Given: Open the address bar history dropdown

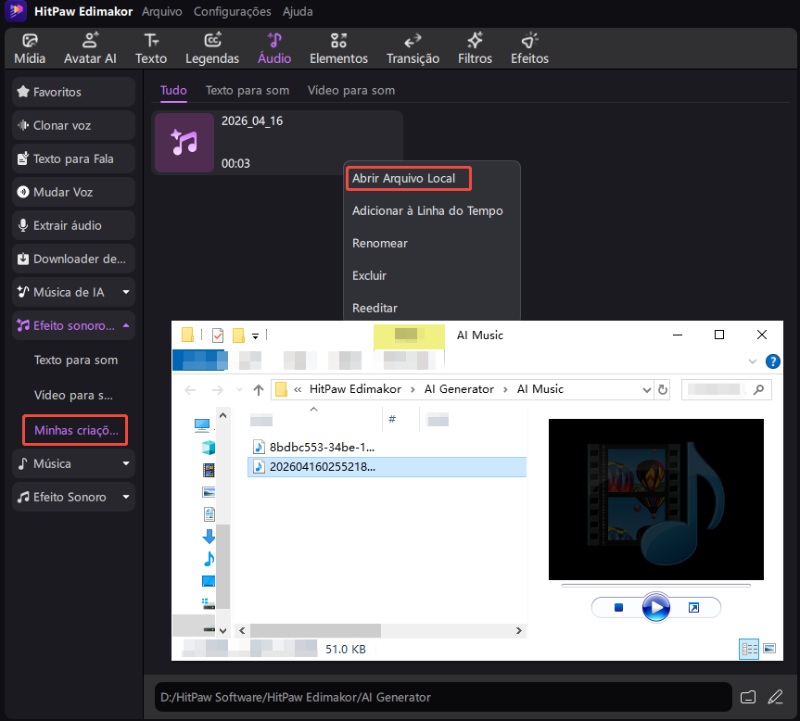Looking at the screenshot, I should (646, 390).
